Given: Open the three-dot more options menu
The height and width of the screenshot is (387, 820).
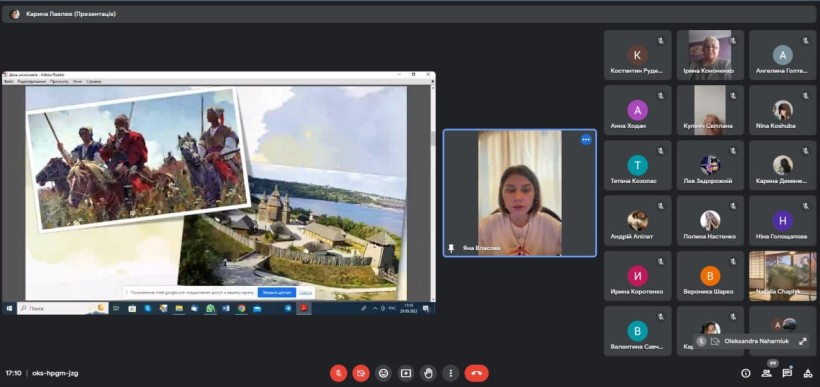Looking at the screenshot, I should 451,373.
